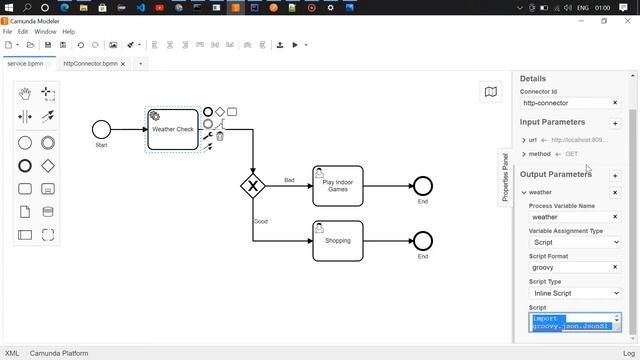Image resolution: width=640 pixels, height=360 pixels.
Task: Delete Weather Check with trash icon
Action: pyautogui.click(x=220, y=136)
